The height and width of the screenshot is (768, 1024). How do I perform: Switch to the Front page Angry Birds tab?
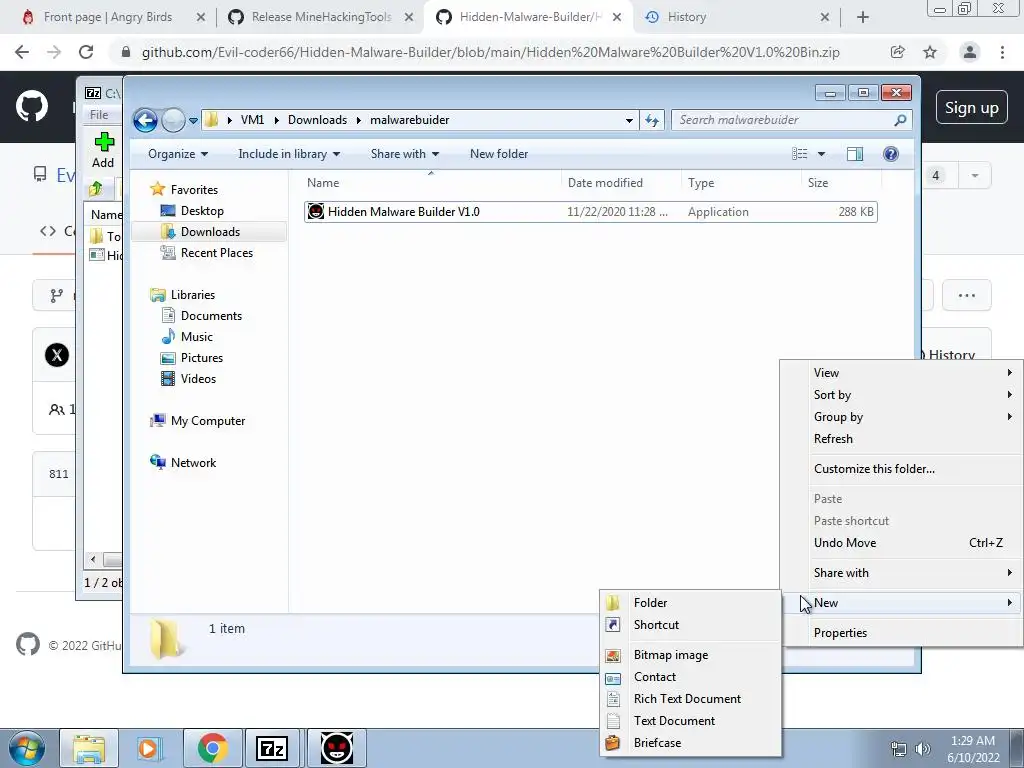(x=108, y=17)
